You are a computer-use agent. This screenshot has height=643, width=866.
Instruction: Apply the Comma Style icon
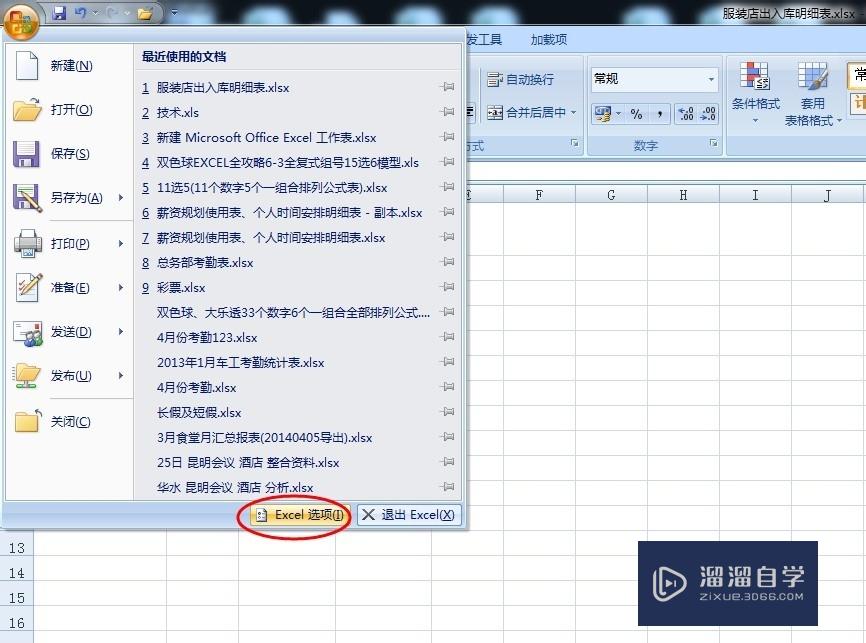(x=659, y=114)
